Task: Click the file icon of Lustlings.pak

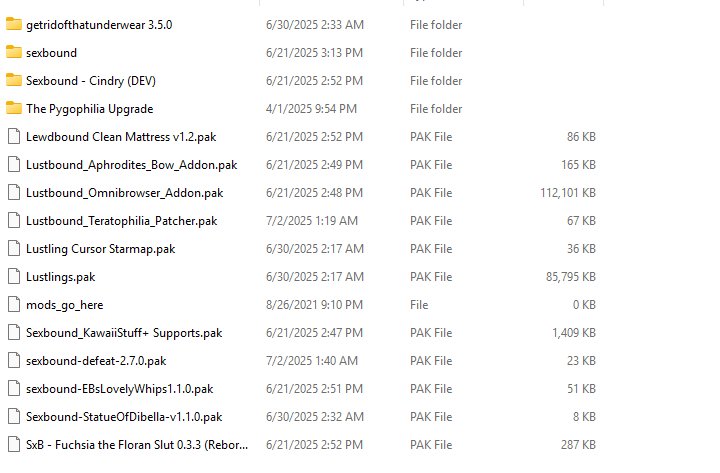Action: click(x=14, y=276)
